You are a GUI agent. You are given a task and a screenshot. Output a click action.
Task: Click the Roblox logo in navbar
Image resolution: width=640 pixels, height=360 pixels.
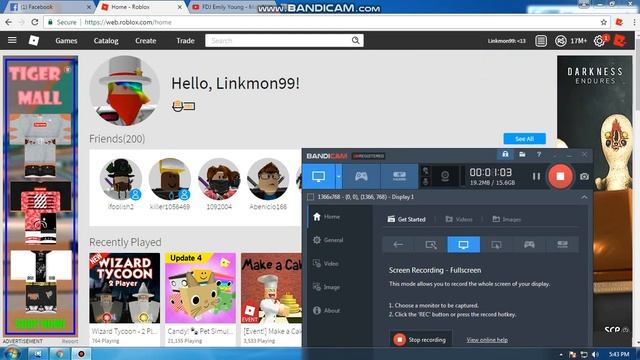pyautogui.click(x=33, y=40)
